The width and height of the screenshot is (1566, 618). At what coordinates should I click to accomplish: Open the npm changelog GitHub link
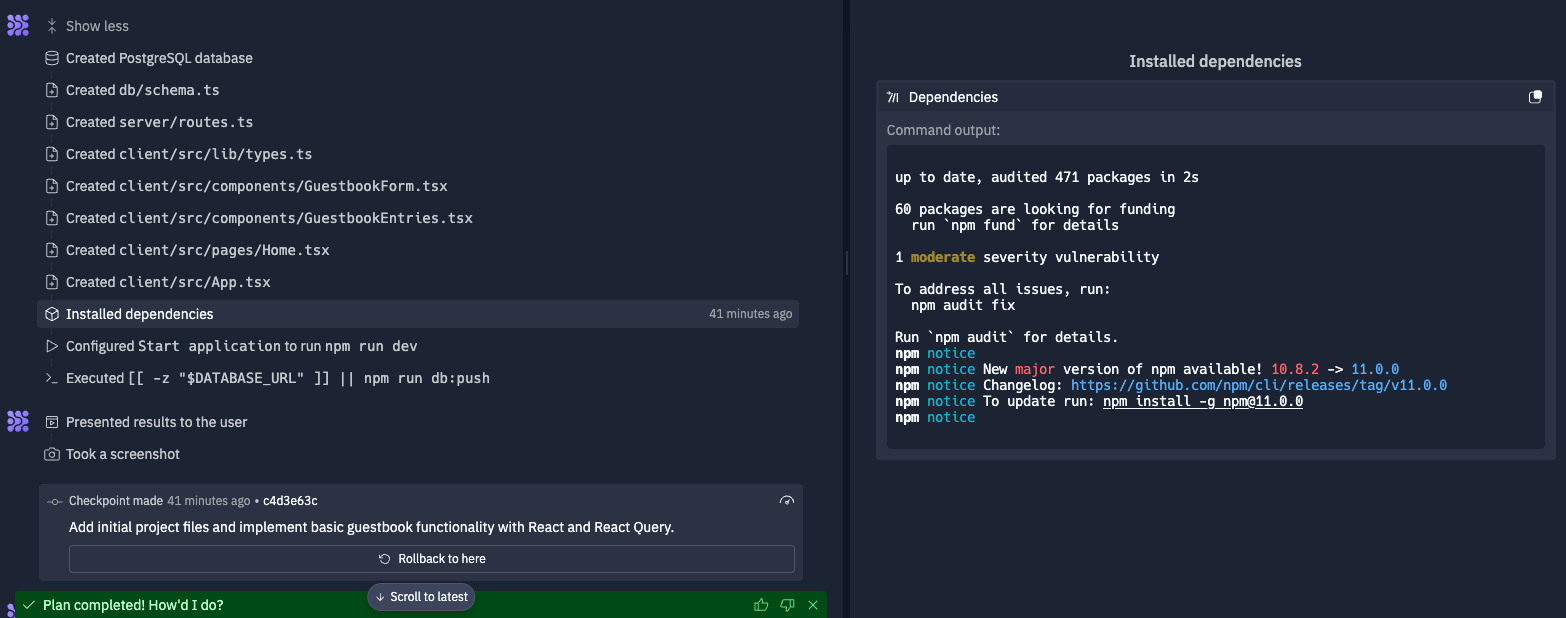(1259, 385)
